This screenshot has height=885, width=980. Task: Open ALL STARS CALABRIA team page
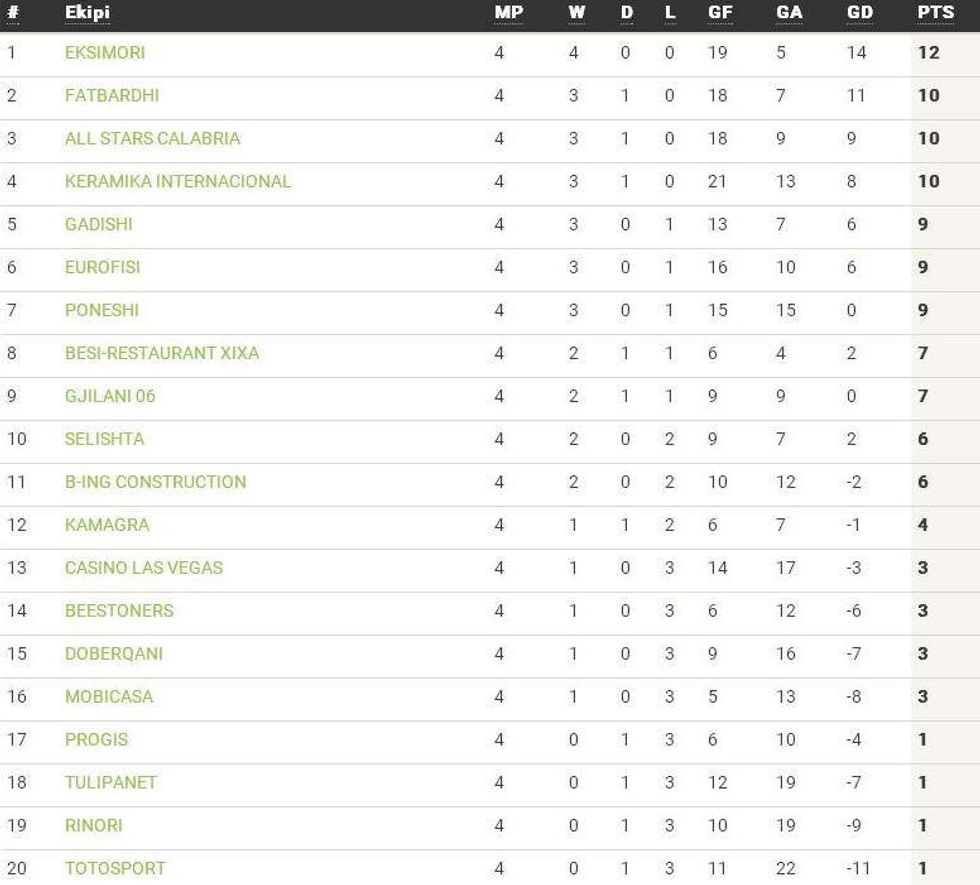point(152,138)
